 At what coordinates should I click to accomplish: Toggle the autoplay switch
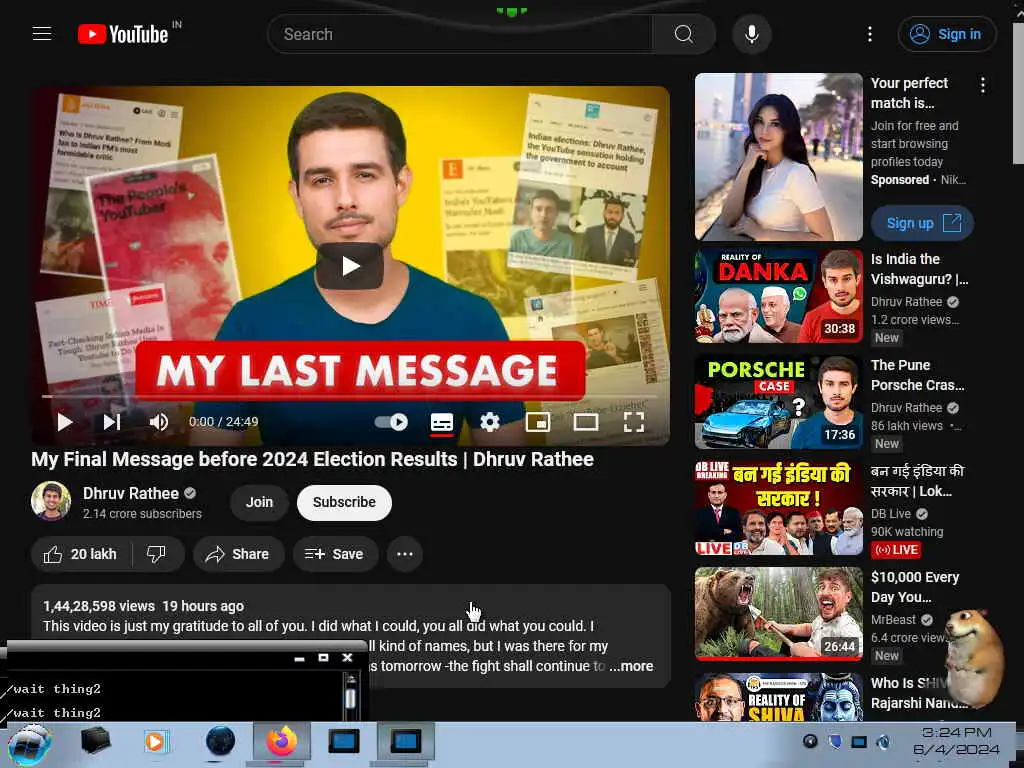coord(391,422)
